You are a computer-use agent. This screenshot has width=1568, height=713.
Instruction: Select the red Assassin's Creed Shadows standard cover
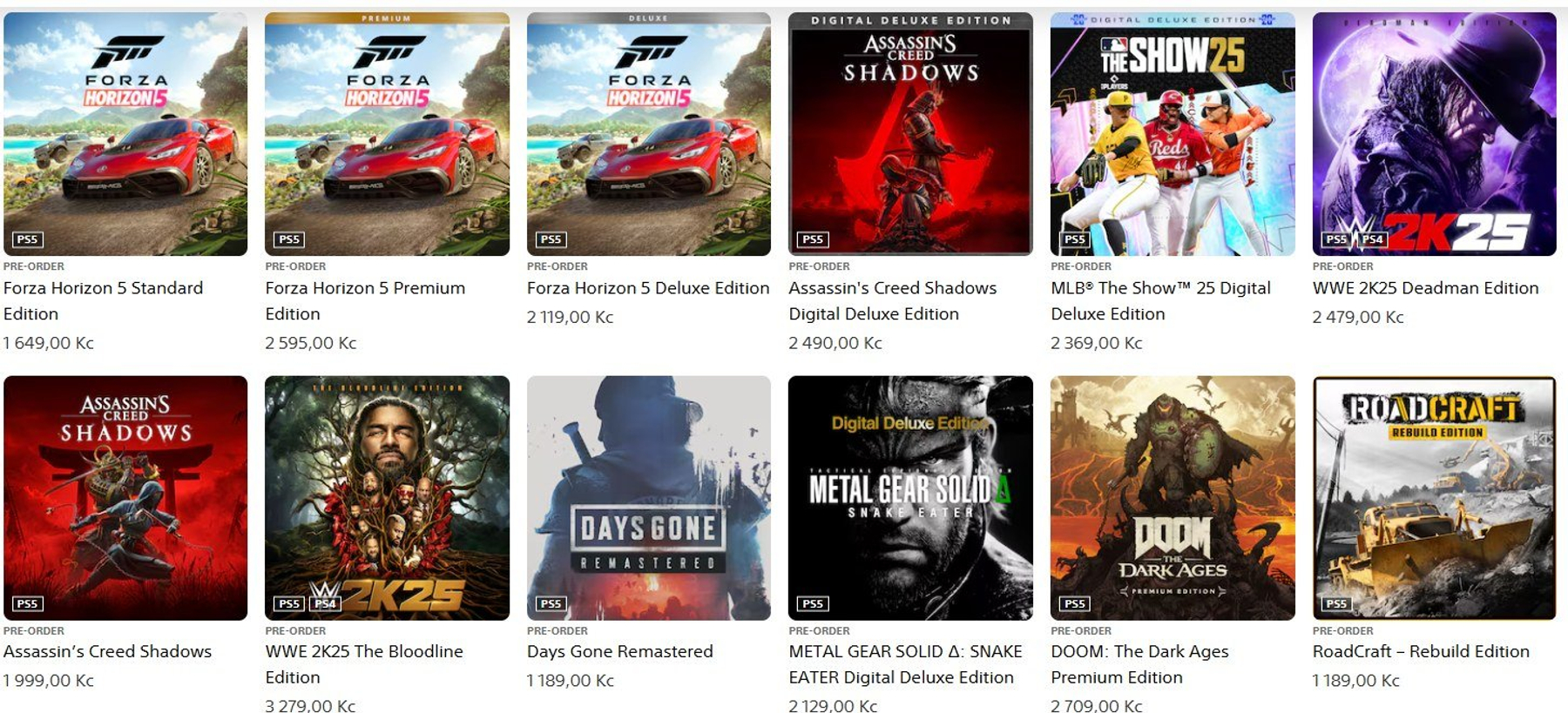click(125, 498)
